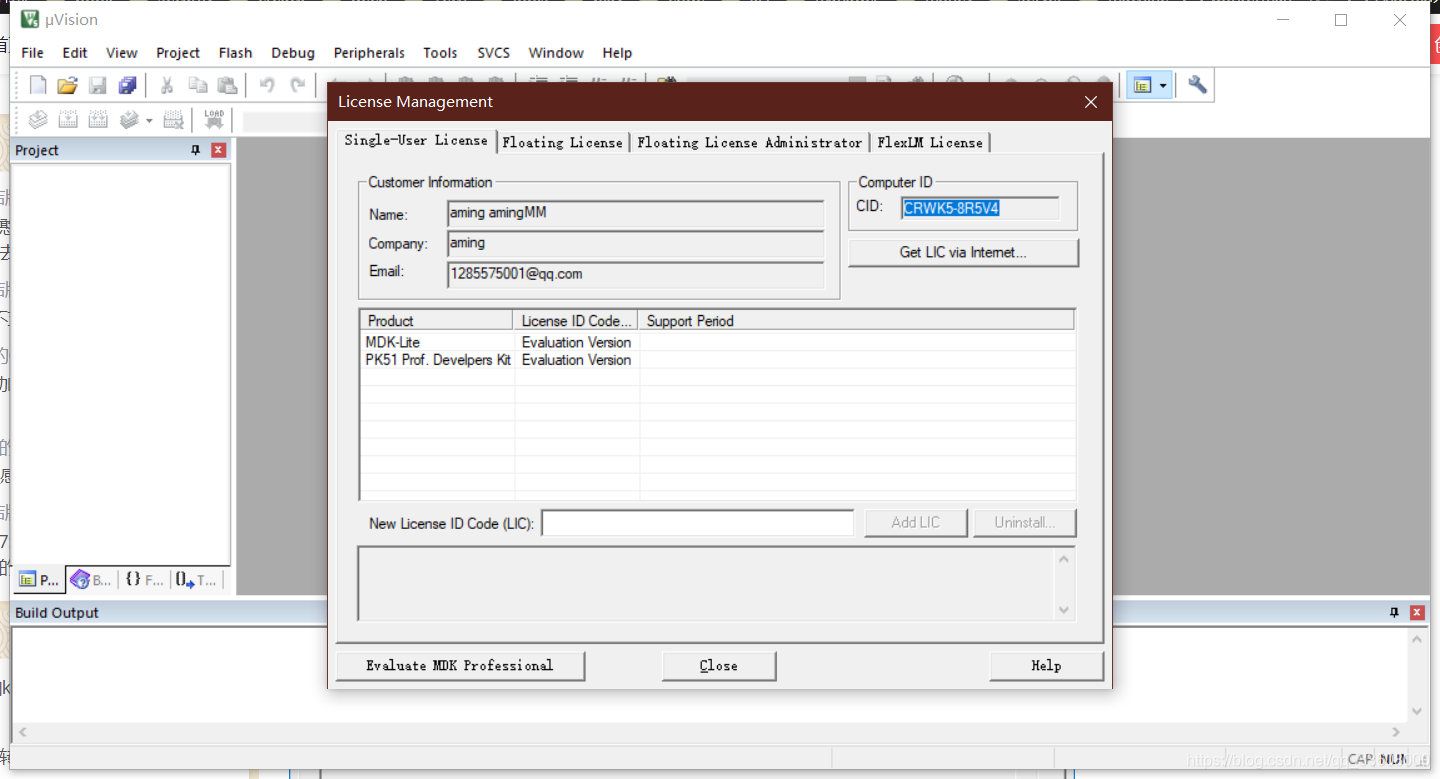Switch to the FlexLM License tab
Screen dimensions: 1440x779
(930, 142)
